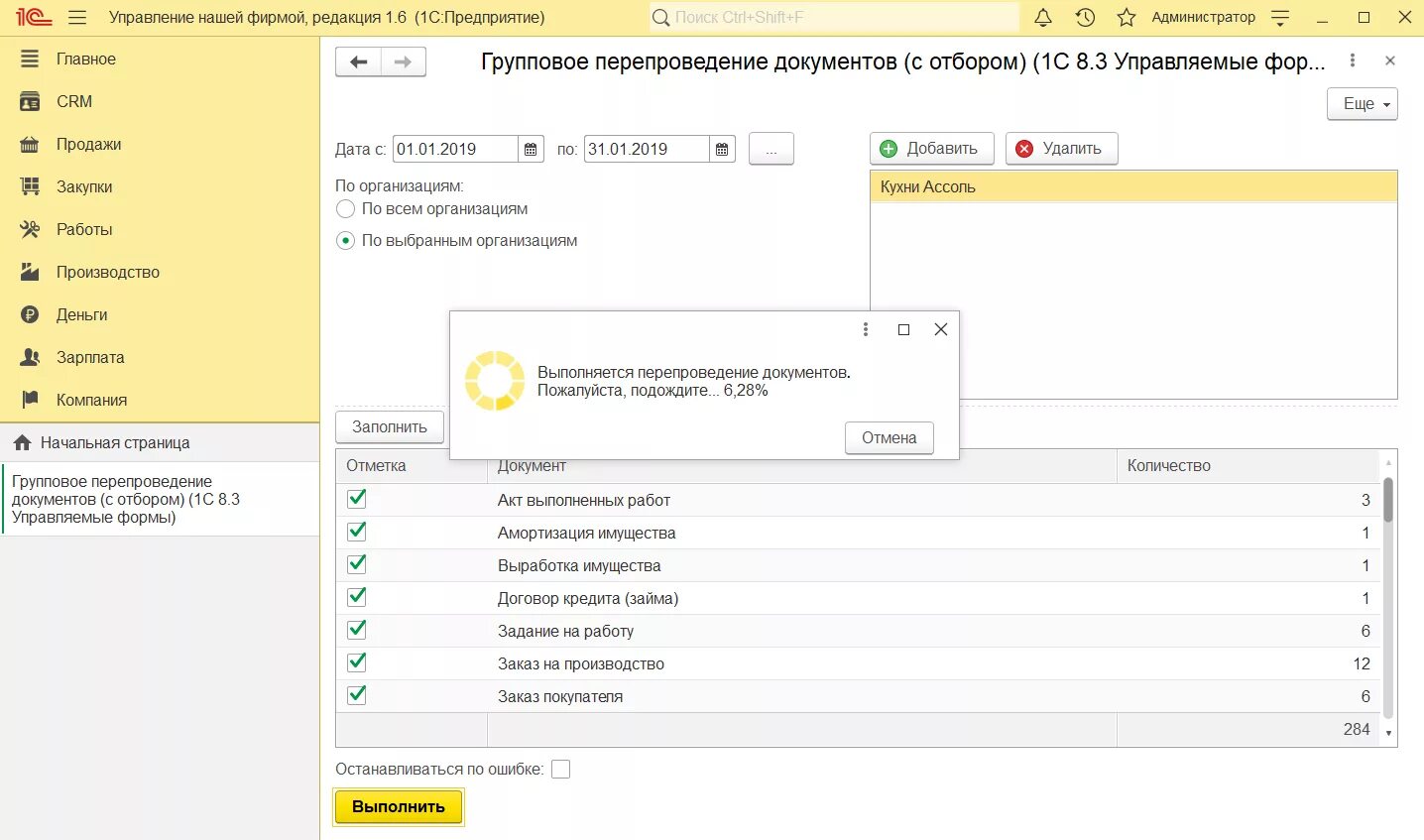Sort by Количество column header
Image resolution: width=1424 pixels, height=840 pixels.
pyautogui.click(x=1247, y=466)
